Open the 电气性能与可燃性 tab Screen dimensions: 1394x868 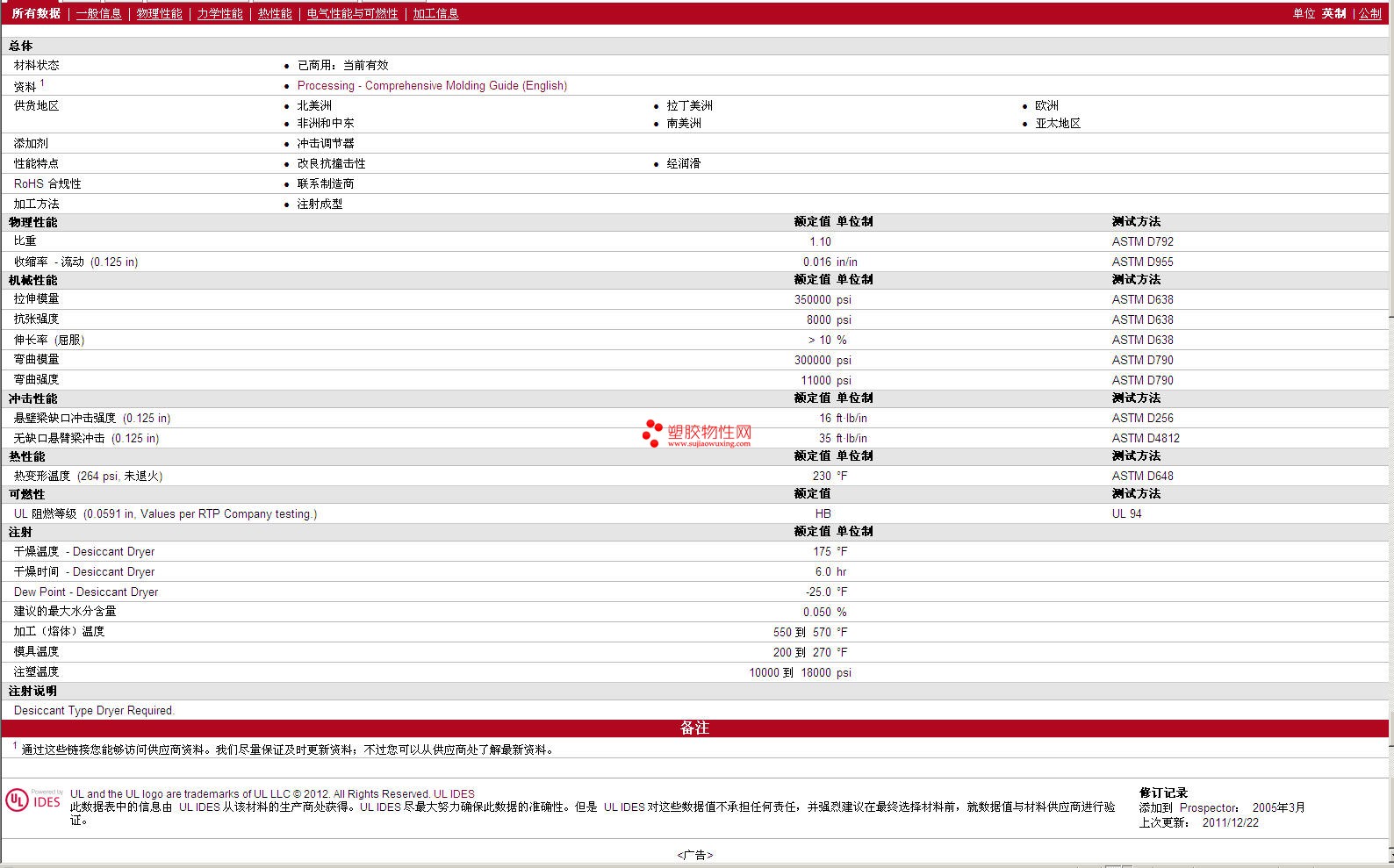pyautogui.click(x=352, y=13)
